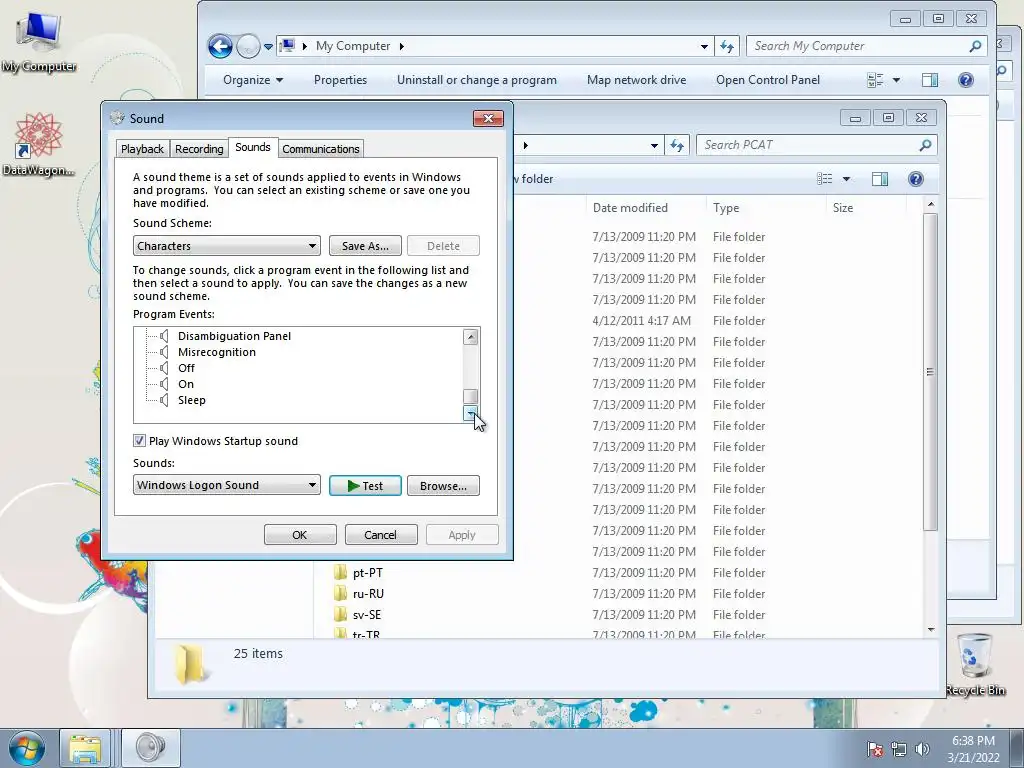Refresh the PCAT window address bar
Viewport: 1024px width, 768px height.
[677, 146]
